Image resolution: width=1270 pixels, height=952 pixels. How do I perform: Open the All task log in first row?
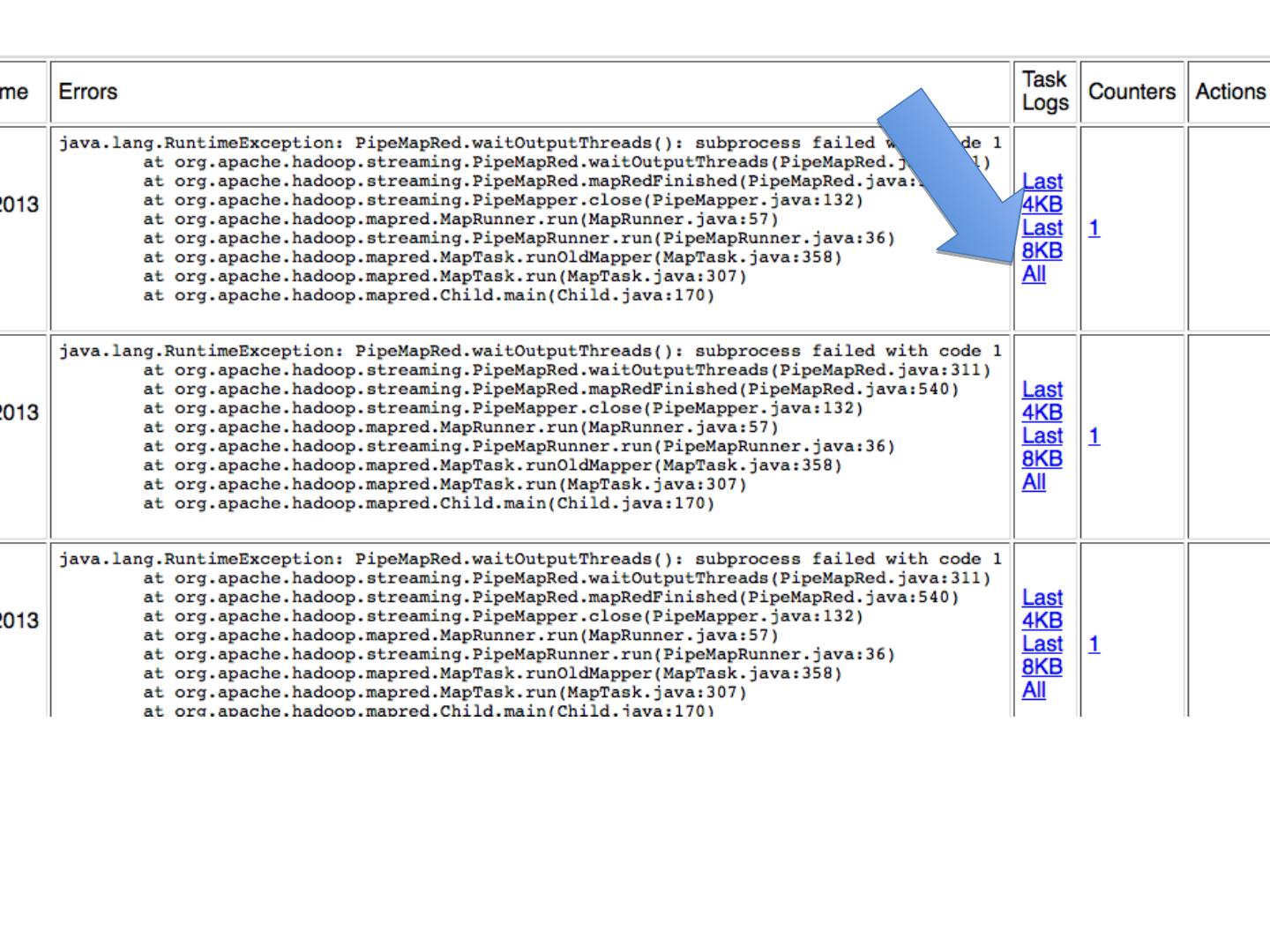point(1034,274)
